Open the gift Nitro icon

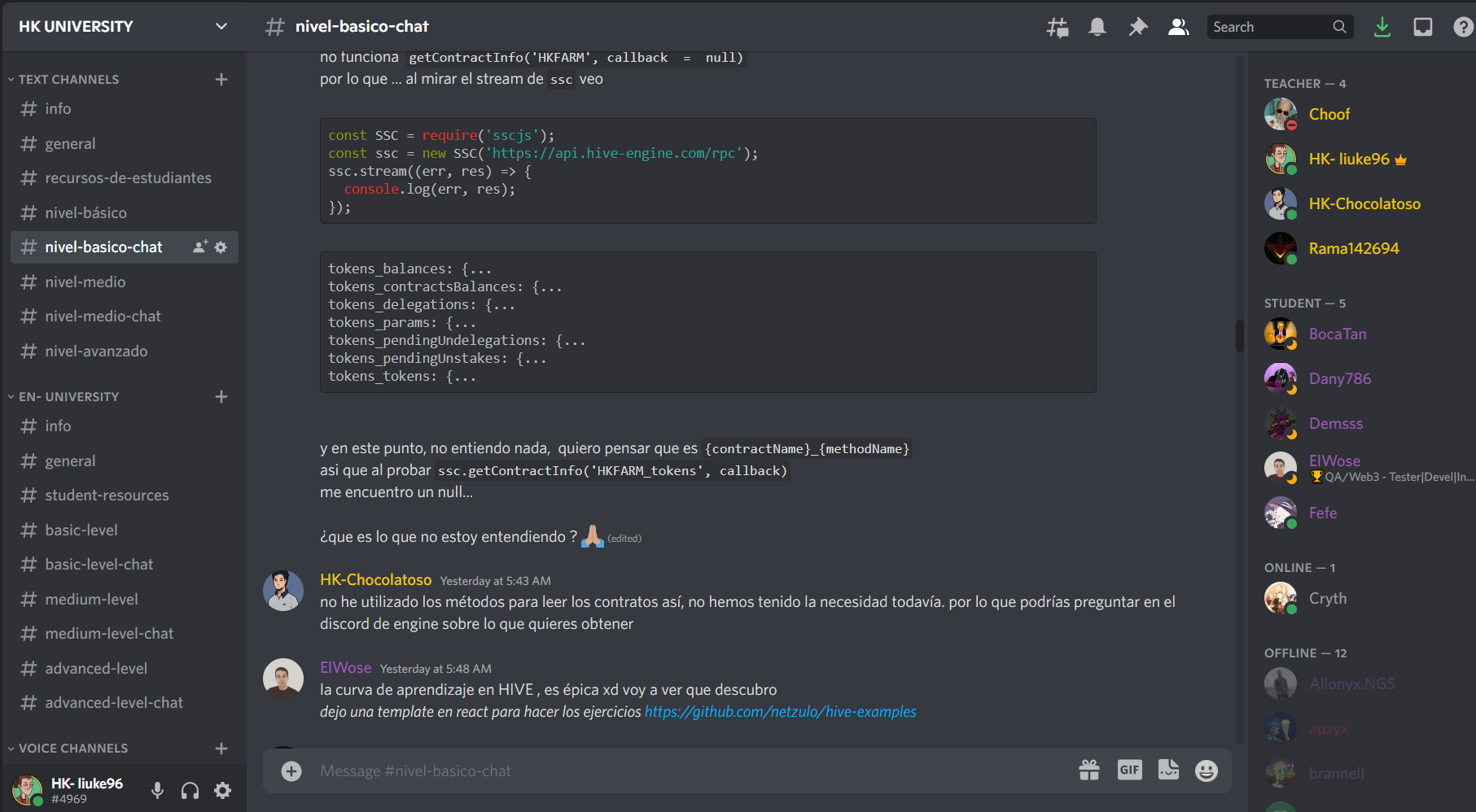coord(1089,770)
